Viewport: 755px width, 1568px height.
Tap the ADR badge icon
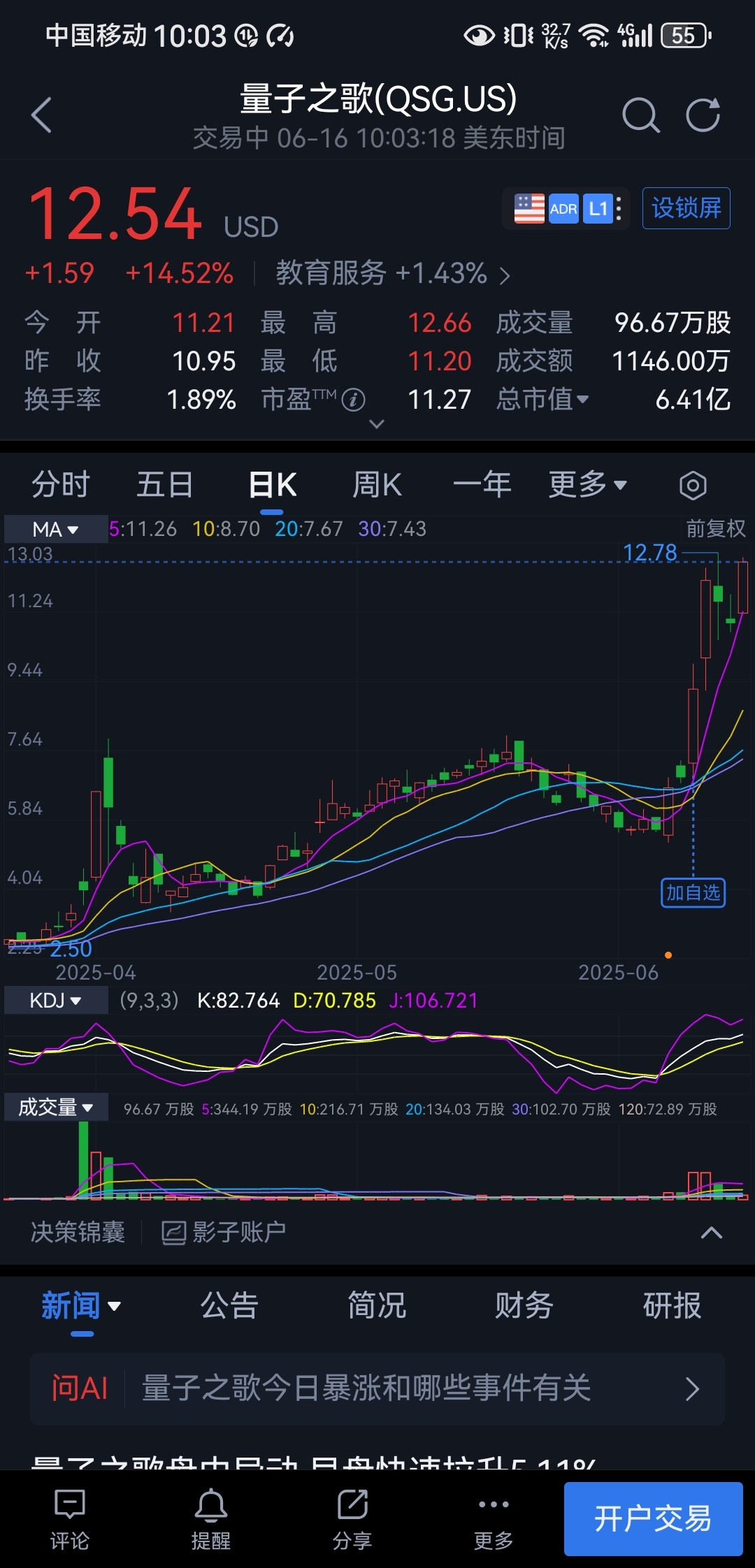pyautogui.click(x=563, y=209)
